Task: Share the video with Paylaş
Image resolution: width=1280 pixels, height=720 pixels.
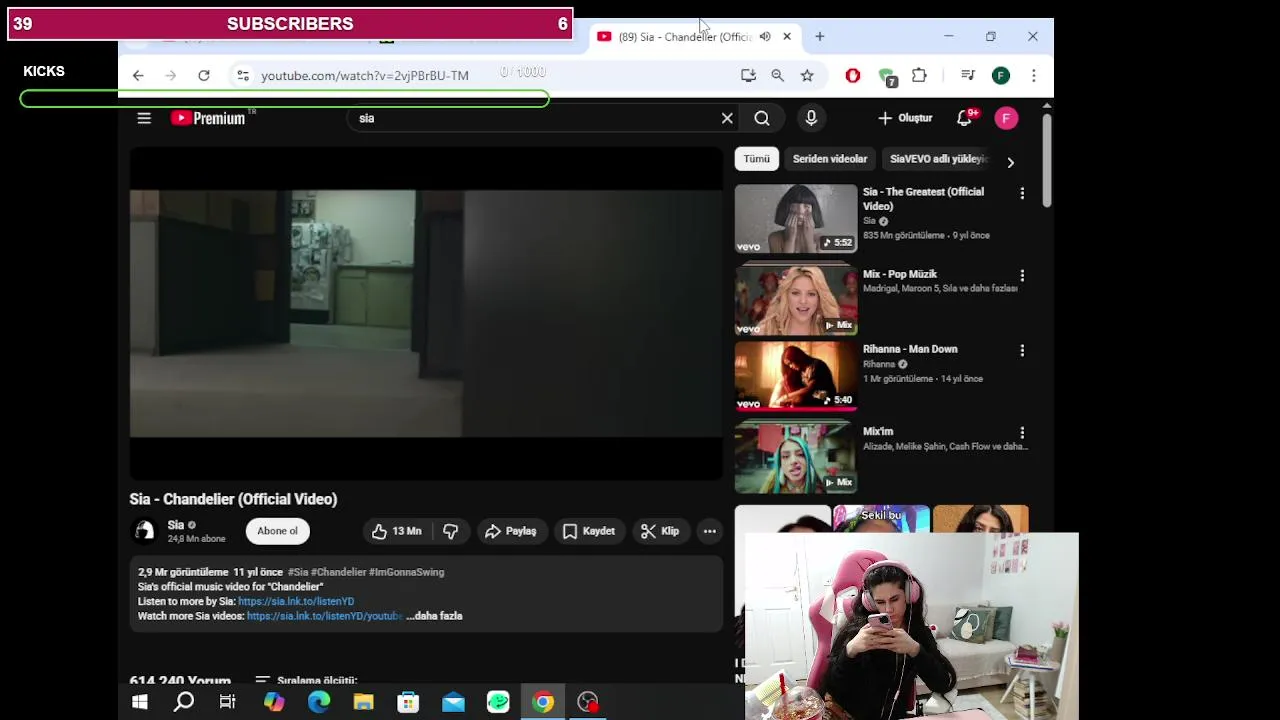Action: (511, 531)
